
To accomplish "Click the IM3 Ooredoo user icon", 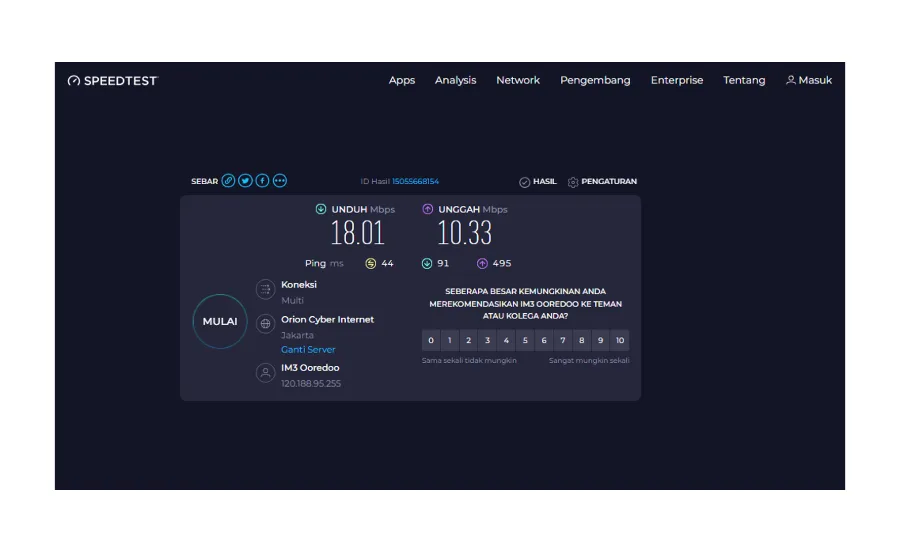I will [265, 373].
